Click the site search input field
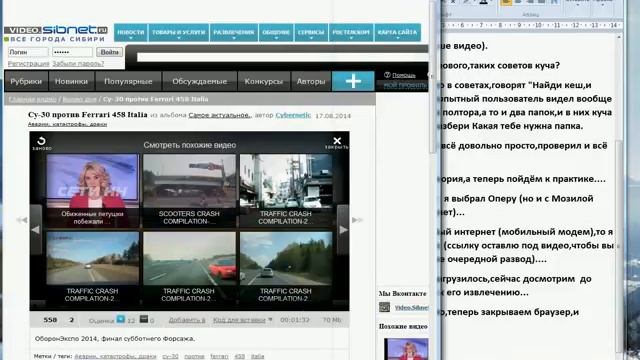Viewport: 640px width, 360px height. tap(282, 57)
